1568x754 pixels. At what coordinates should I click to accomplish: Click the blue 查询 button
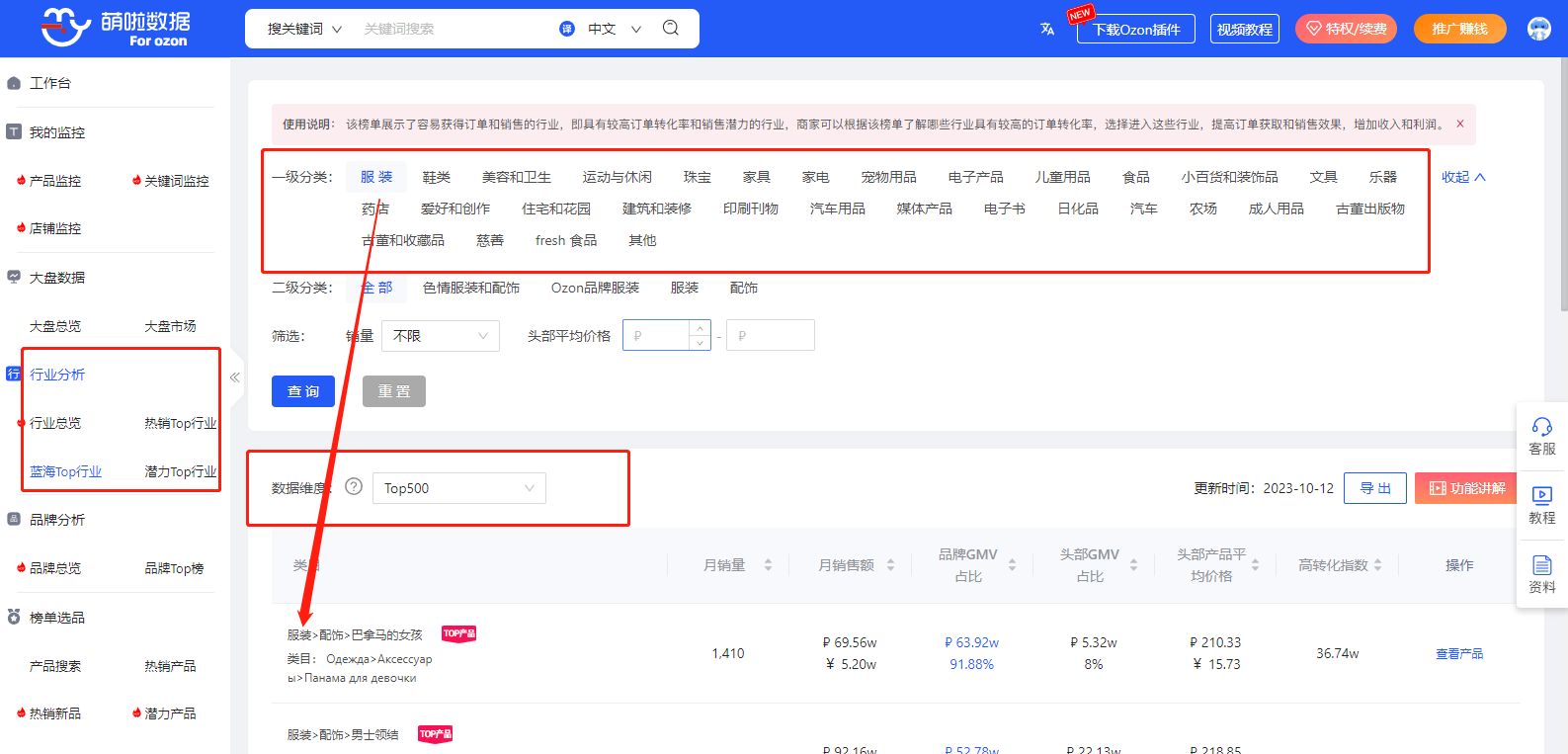coord(302,391)
